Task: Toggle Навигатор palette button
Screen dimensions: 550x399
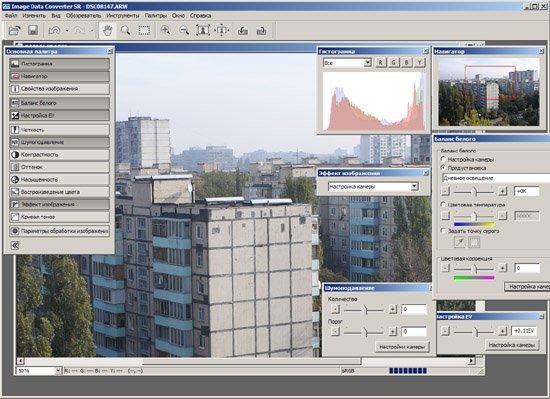Action: click(x=60, y=76)
